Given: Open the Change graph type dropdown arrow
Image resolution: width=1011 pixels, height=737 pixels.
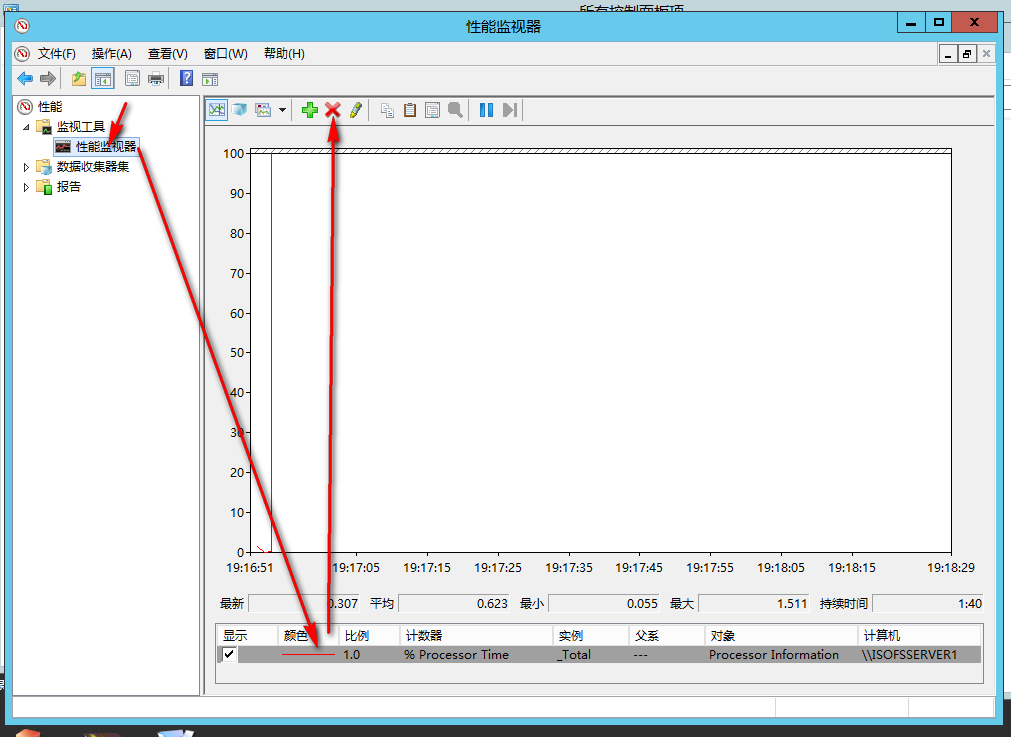Looking at the screenshot, I should 283,110.
